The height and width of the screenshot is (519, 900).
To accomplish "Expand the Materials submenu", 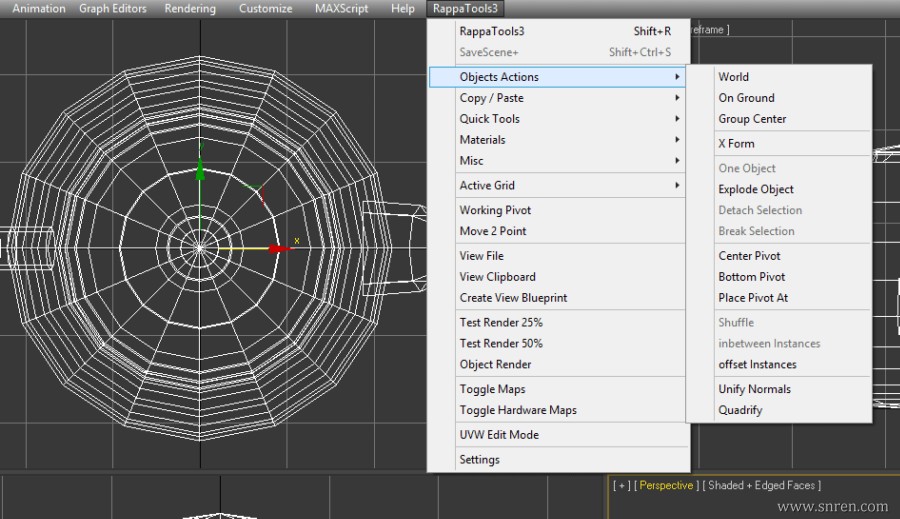I will (482, 140).
